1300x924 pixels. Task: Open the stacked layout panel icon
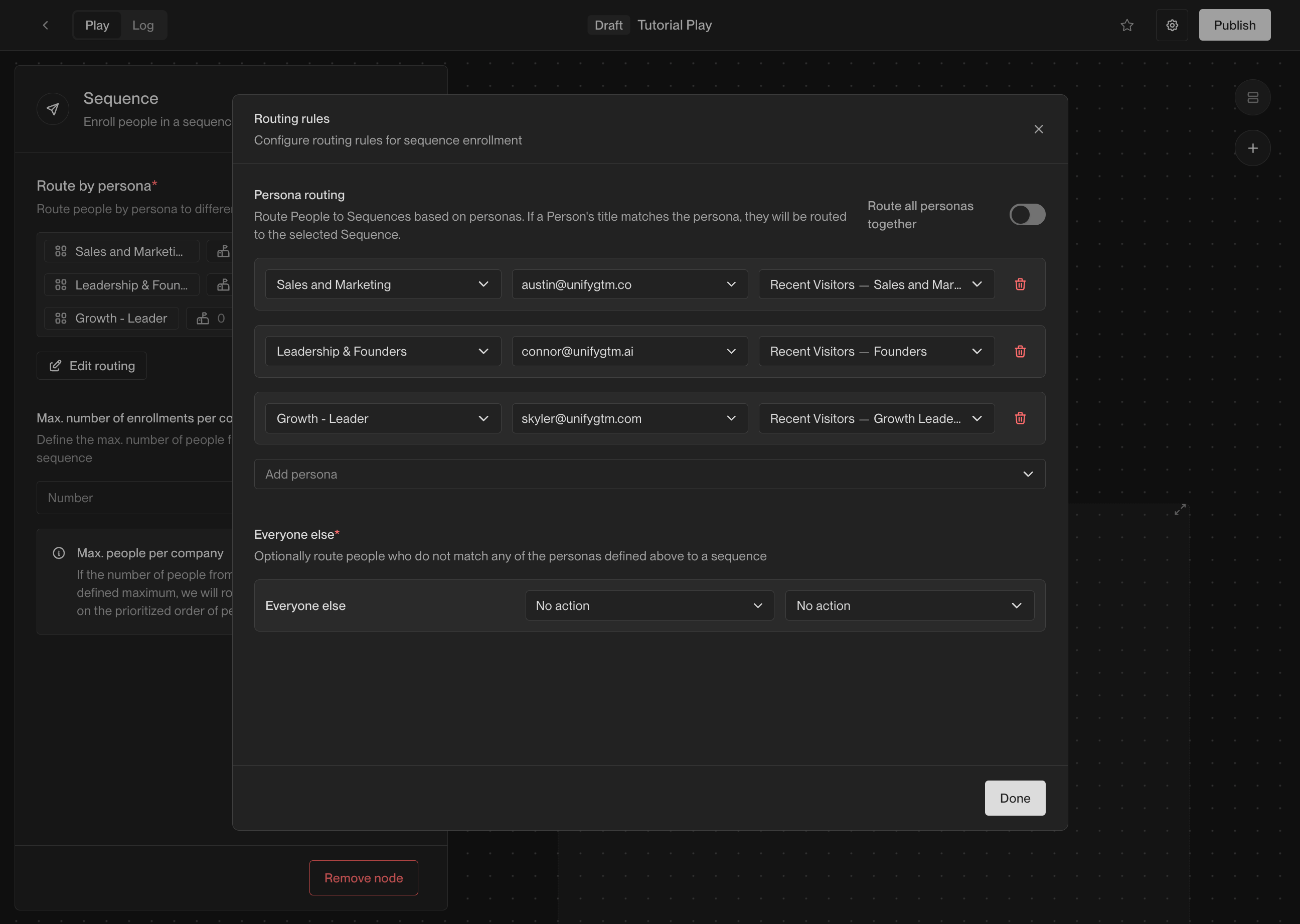point(1252,98)
